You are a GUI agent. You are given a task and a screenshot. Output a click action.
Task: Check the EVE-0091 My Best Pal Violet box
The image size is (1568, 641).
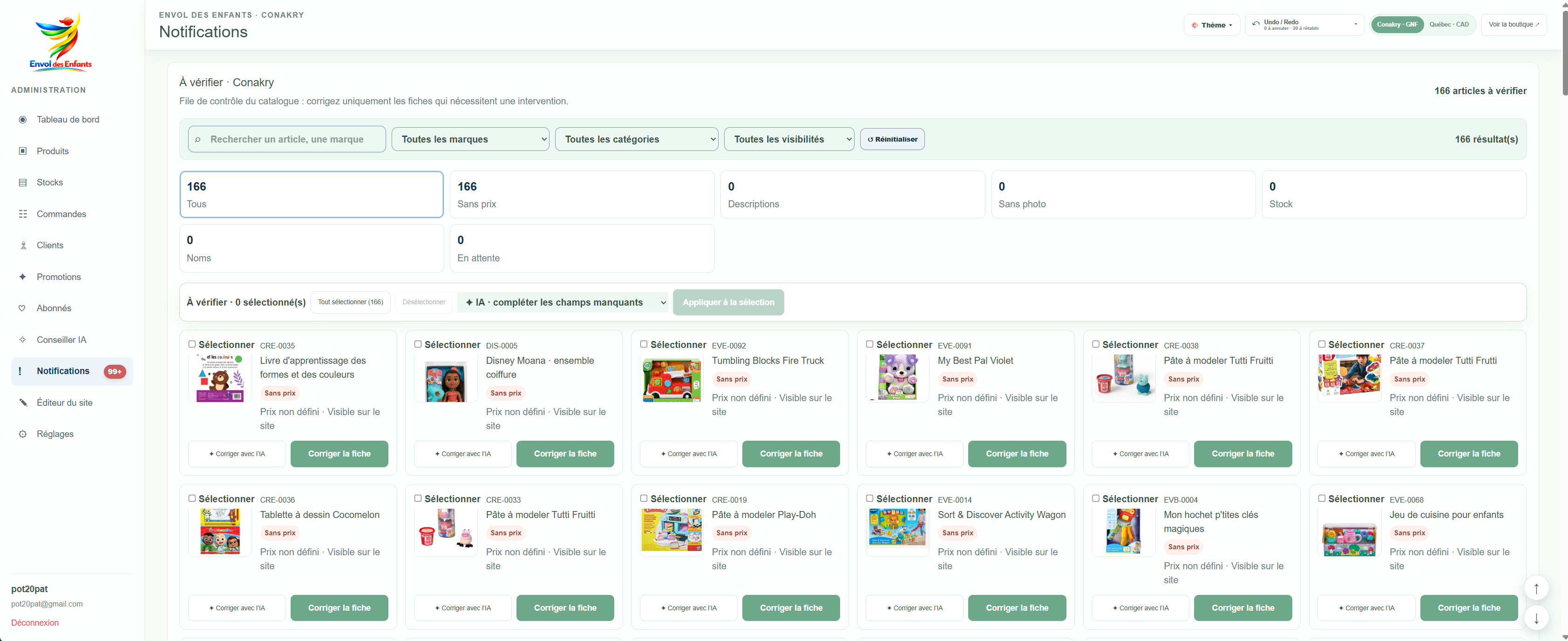[x=870, y=344]
